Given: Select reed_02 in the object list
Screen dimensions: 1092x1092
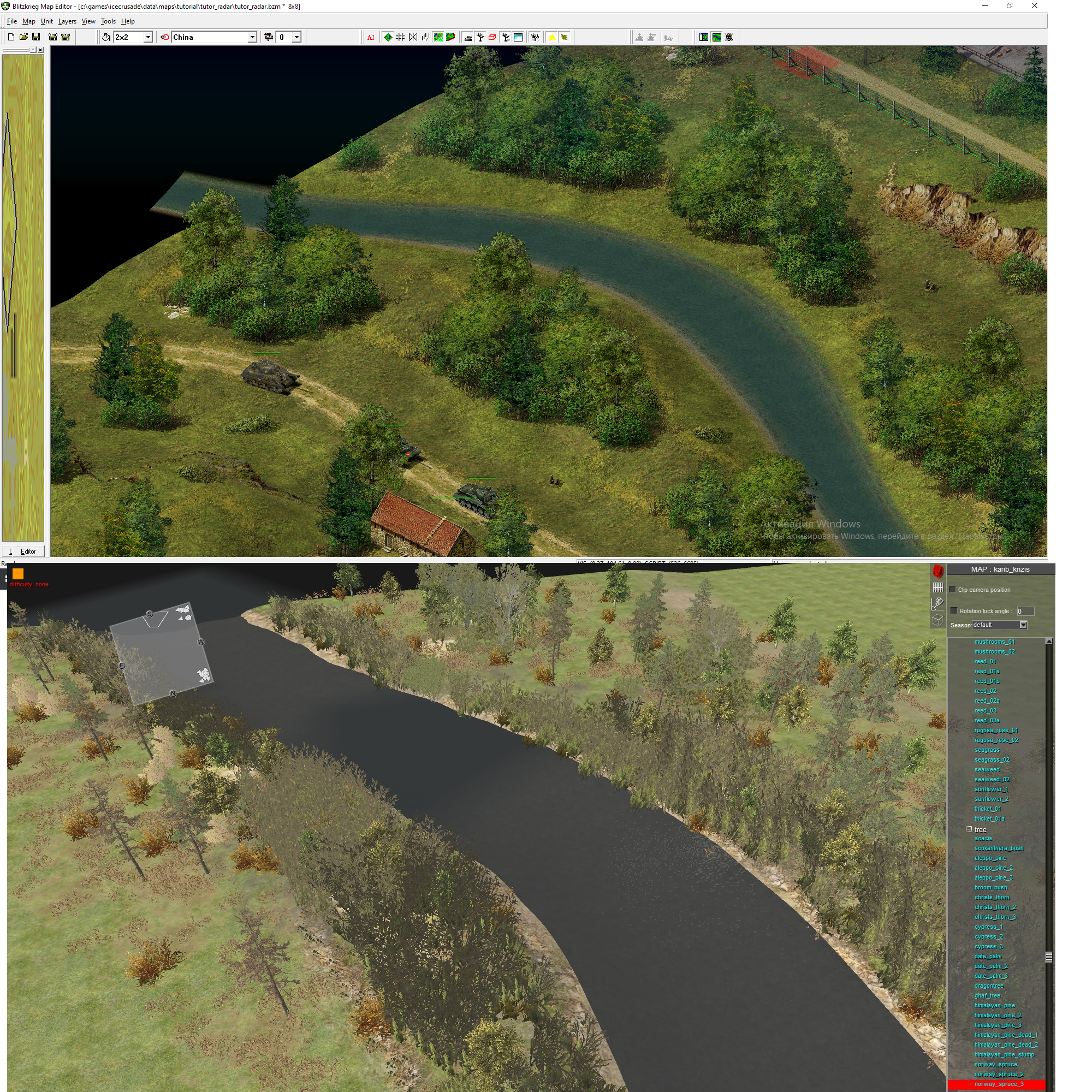Looking at the screenshot, I should click(x=985, y=691).
